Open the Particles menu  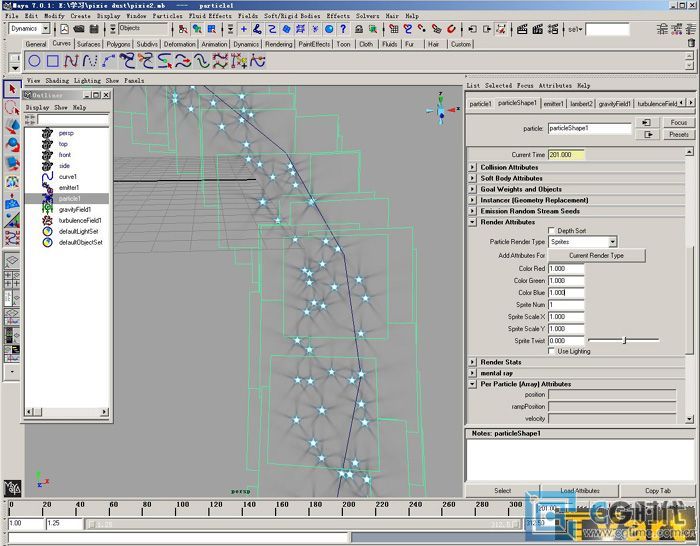coord(167,16)
